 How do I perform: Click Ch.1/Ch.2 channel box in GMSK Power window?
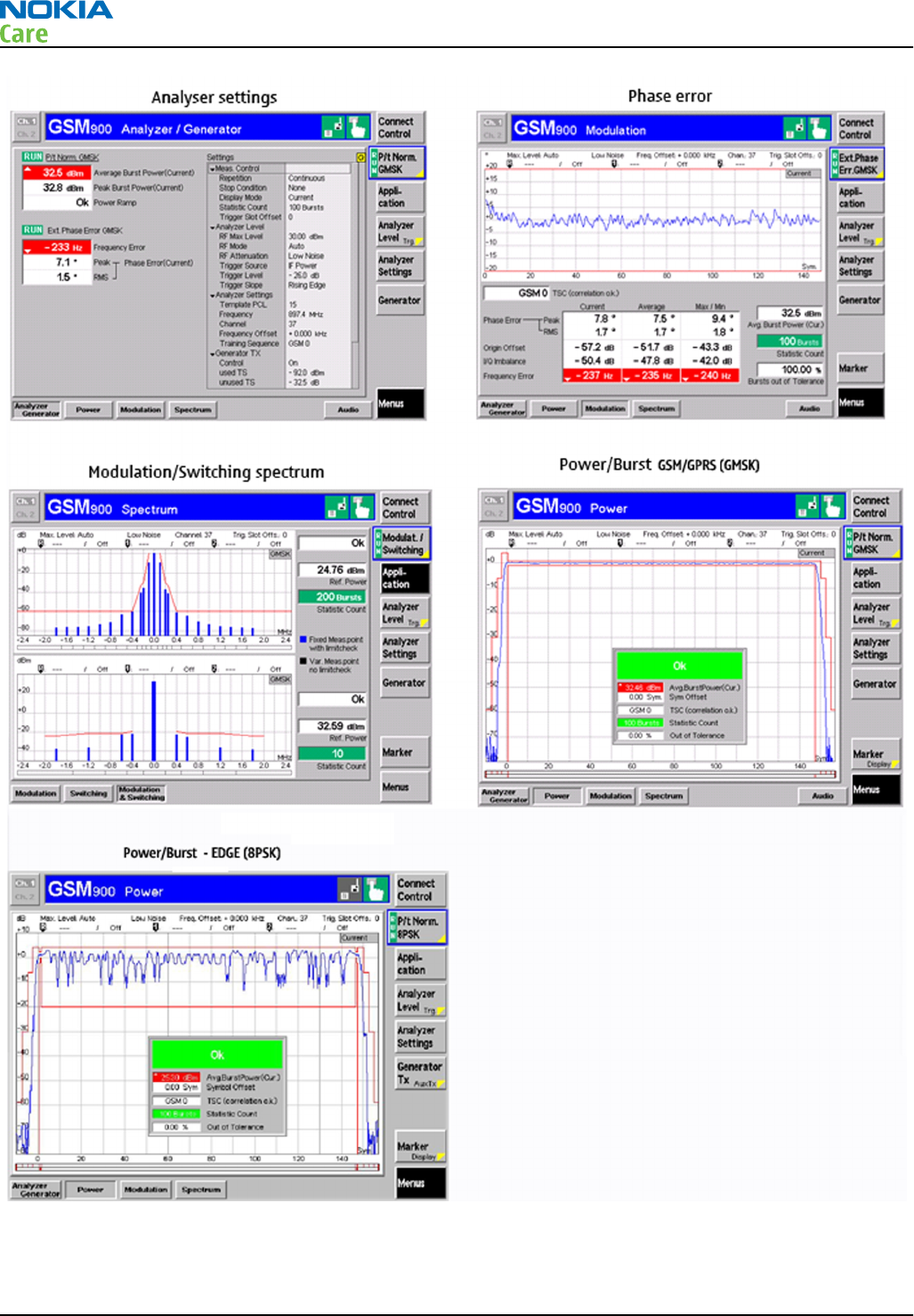click(494, 506)
